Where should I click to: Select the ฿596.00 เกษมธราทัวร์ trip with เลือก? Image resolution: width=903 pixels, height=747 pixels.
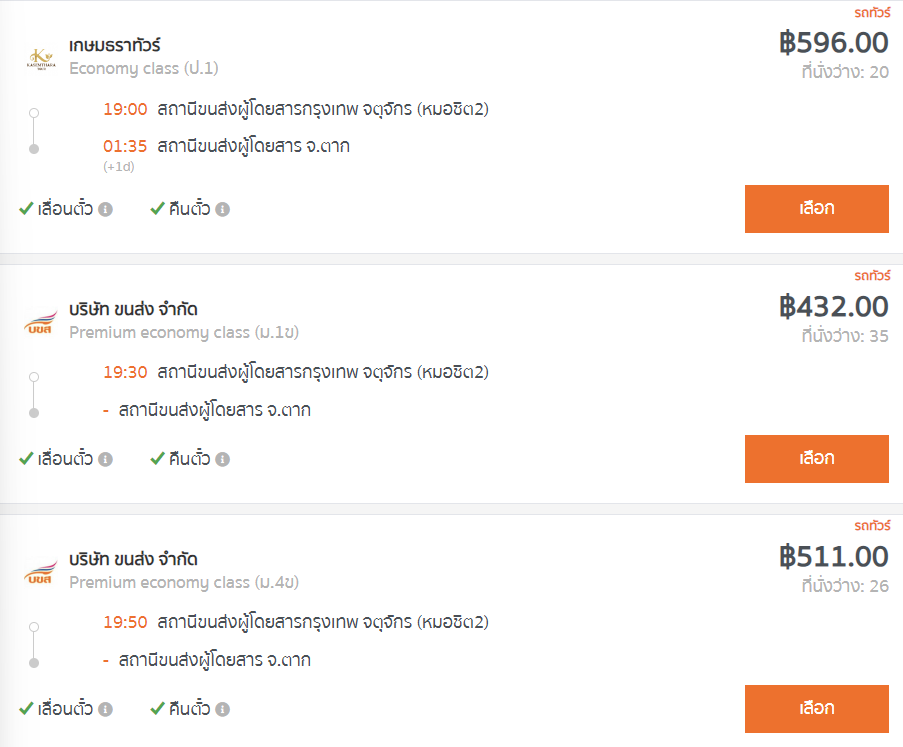[817, 209]
